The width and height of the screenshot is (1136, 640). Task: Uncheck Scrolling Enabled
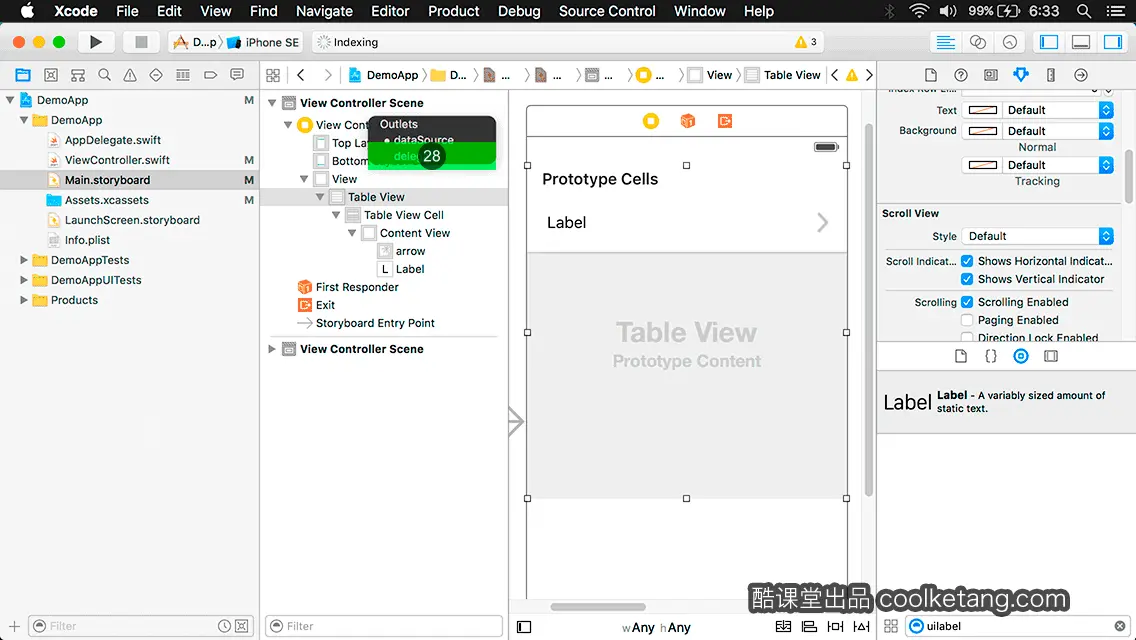[967, 302]
